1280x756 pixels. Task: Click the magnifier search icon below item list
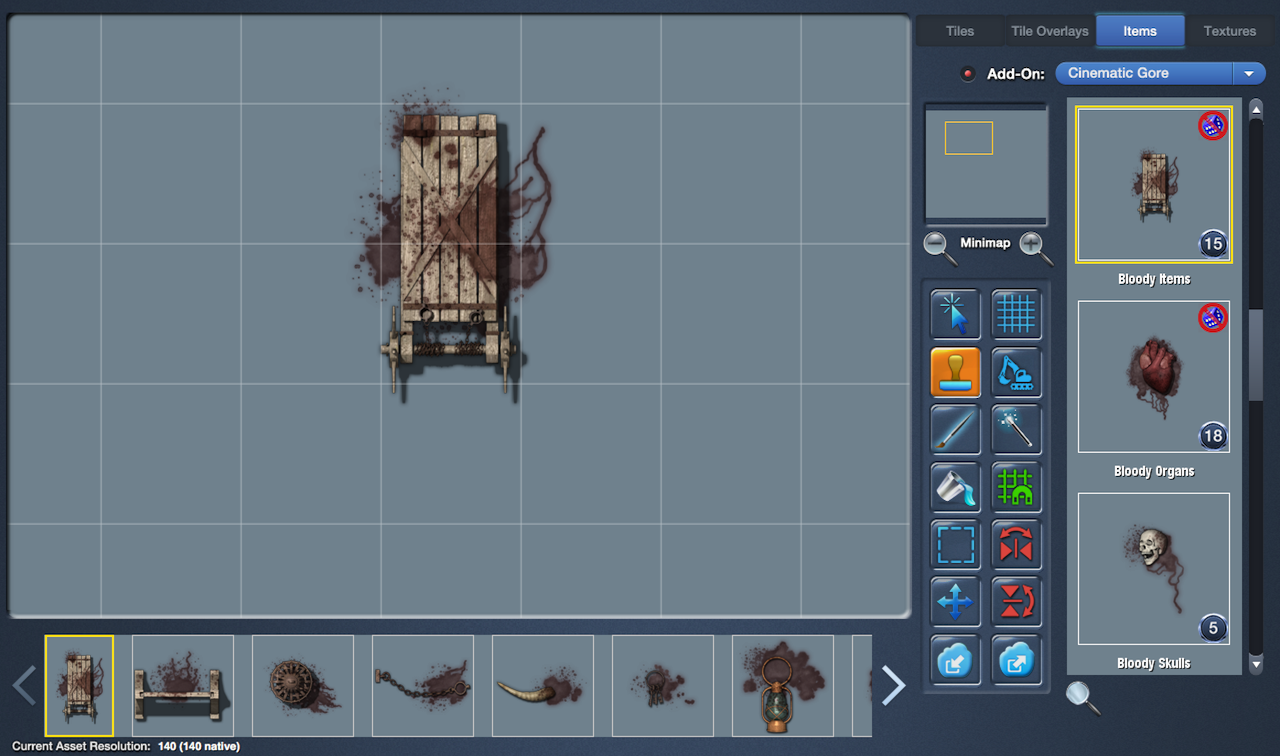pyautogui.click(x=1082, y=697)
